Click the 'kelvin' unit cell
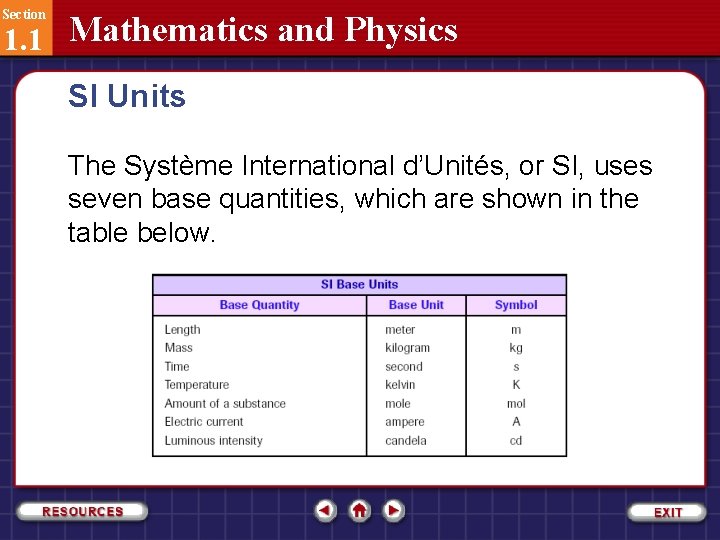Image resolution: width=720 pixels, height=540 pixels. 400,385
